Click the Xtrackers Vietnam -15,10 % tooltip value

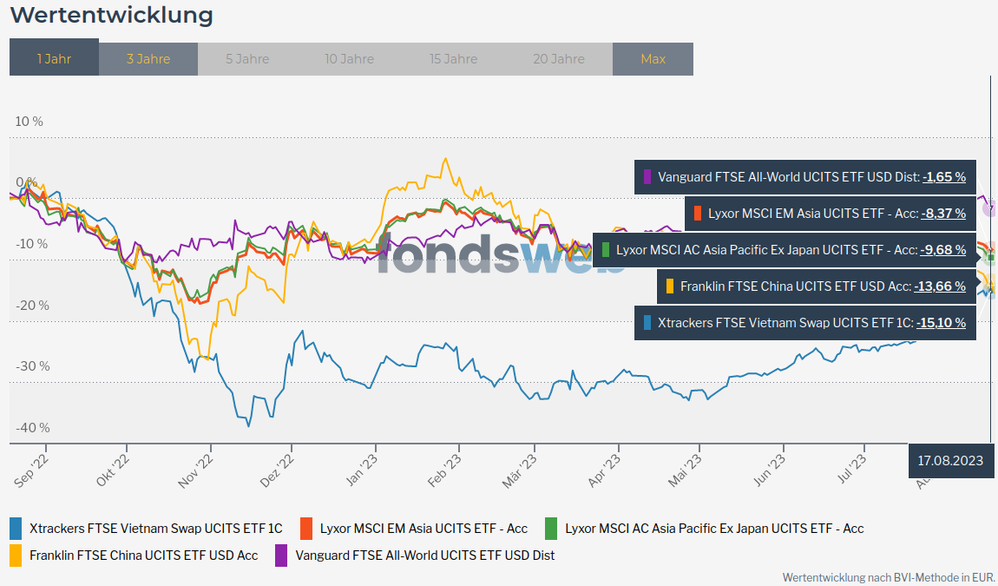point(944,322)
